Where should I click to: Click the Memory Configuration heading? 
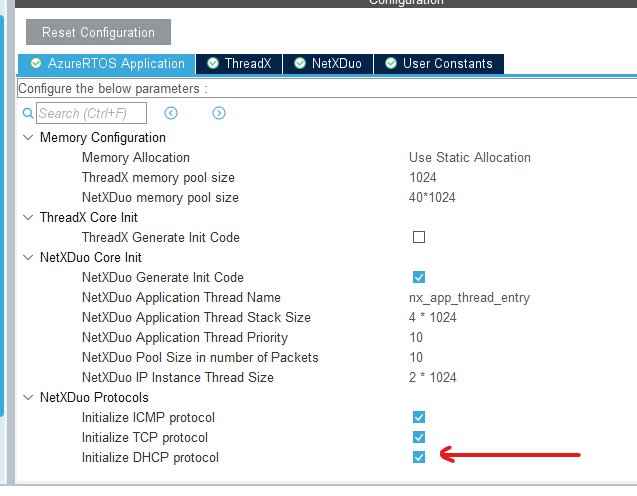click(x=103, y=138)
